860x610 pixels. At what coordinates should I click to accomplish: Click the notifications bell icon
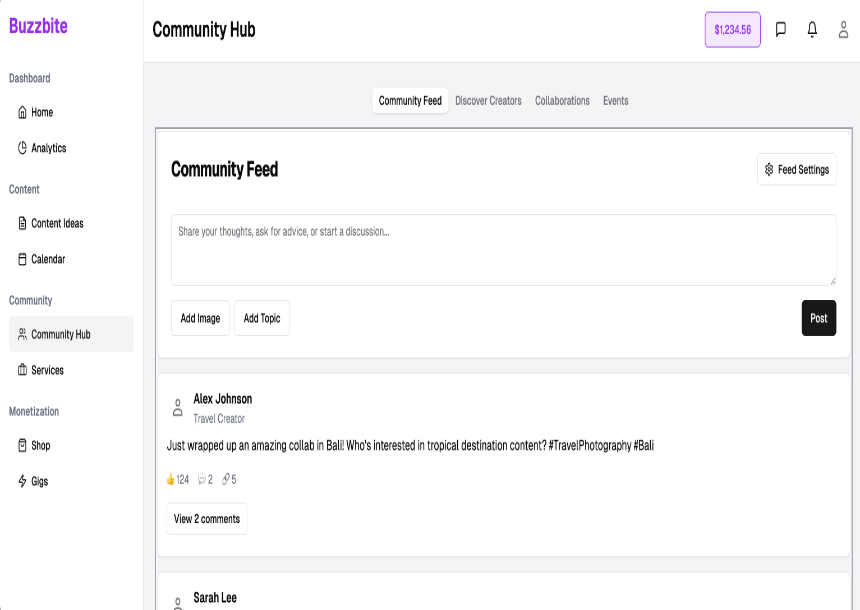[x=812, y=30]
